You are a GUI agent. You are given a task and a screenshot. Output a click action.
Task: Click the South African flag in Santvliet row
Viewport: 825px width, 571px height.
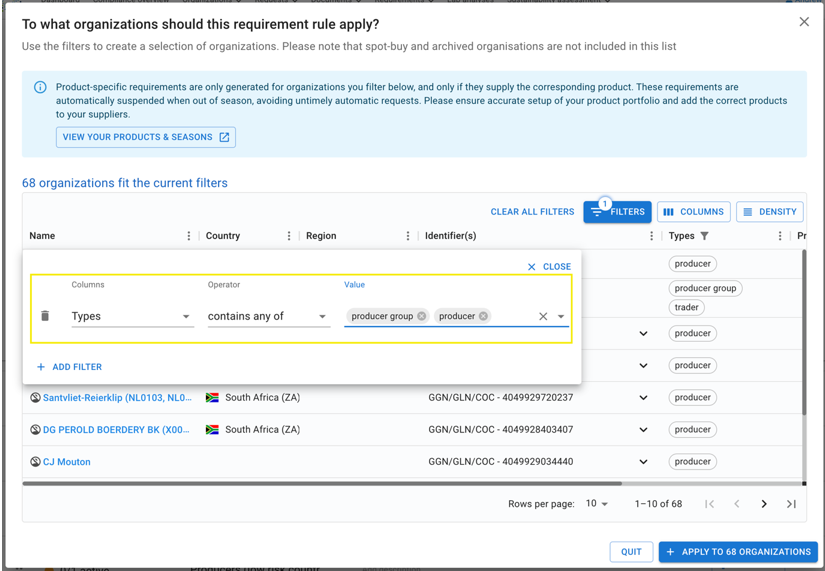212,397
